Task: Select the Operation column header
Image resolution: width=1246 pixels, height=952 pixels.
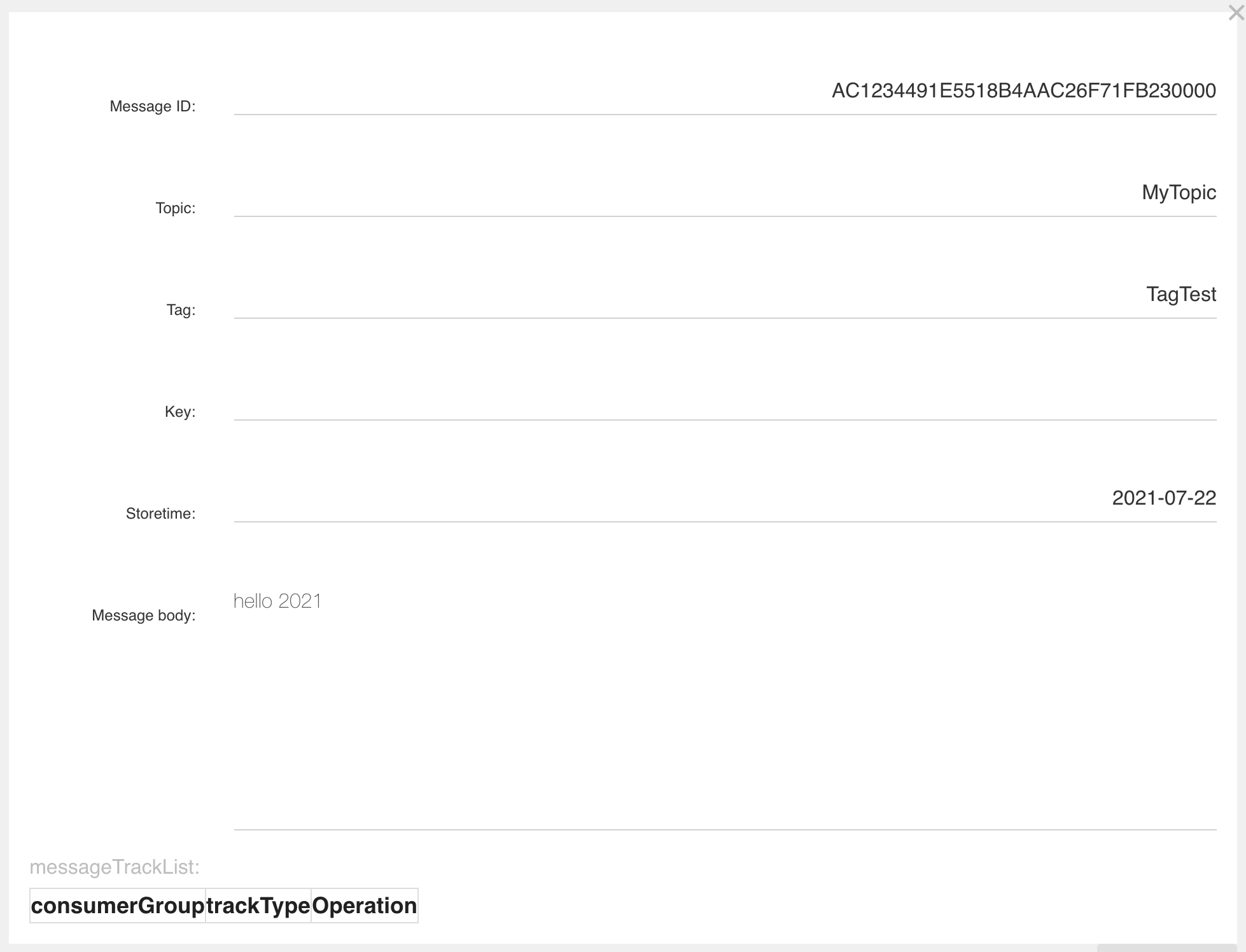Action: click(x=364, y=906)
